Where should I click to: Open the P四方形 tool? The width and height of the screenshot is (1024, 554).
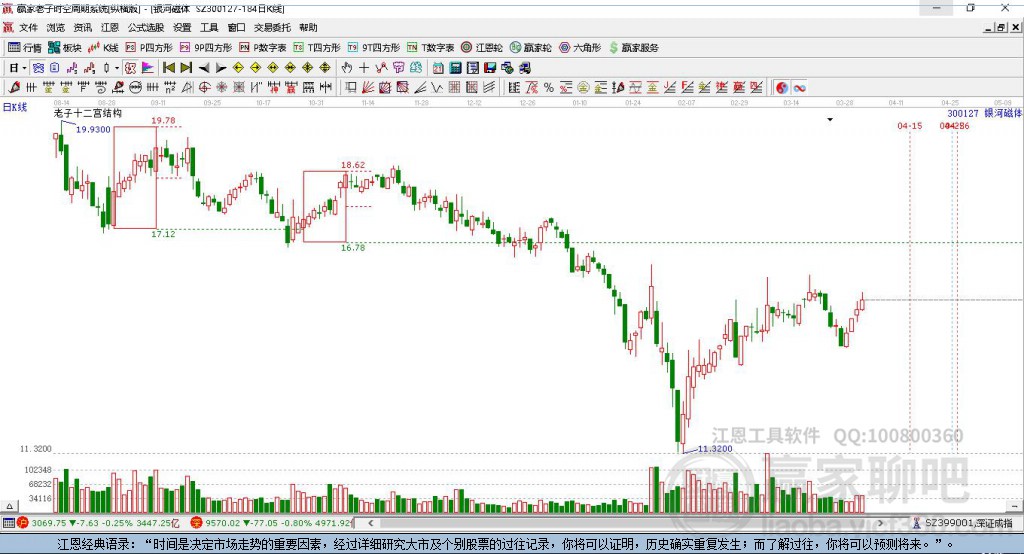coord(149,48)
